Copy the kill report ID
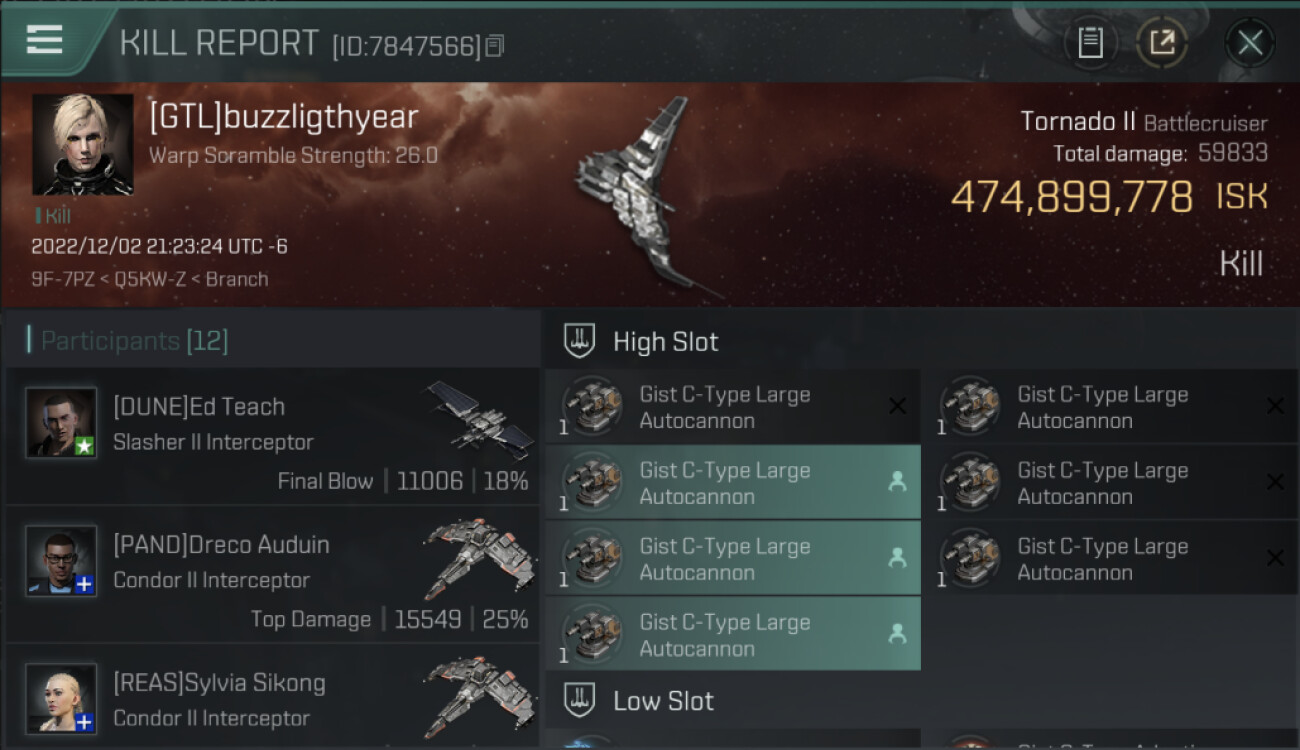 pos(495,46)
